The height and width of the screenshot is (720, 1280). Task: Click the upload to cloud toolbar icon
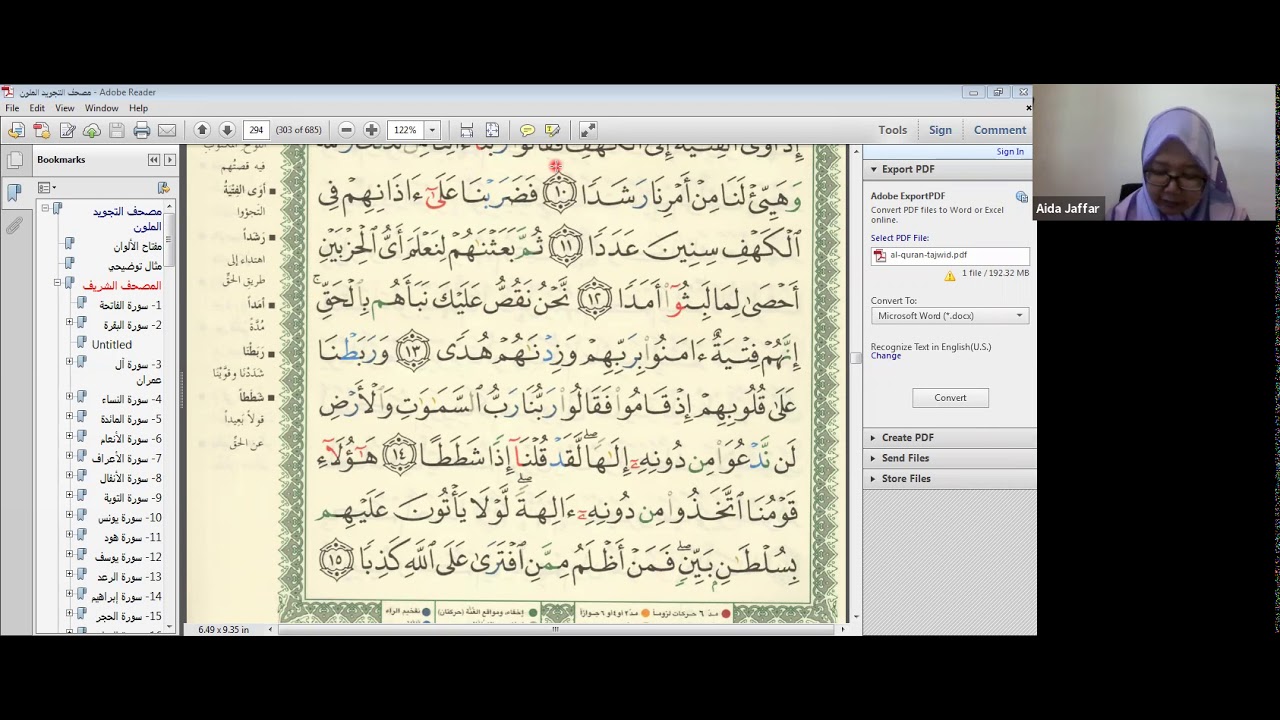pyautogui.click(x=91, y=130)
